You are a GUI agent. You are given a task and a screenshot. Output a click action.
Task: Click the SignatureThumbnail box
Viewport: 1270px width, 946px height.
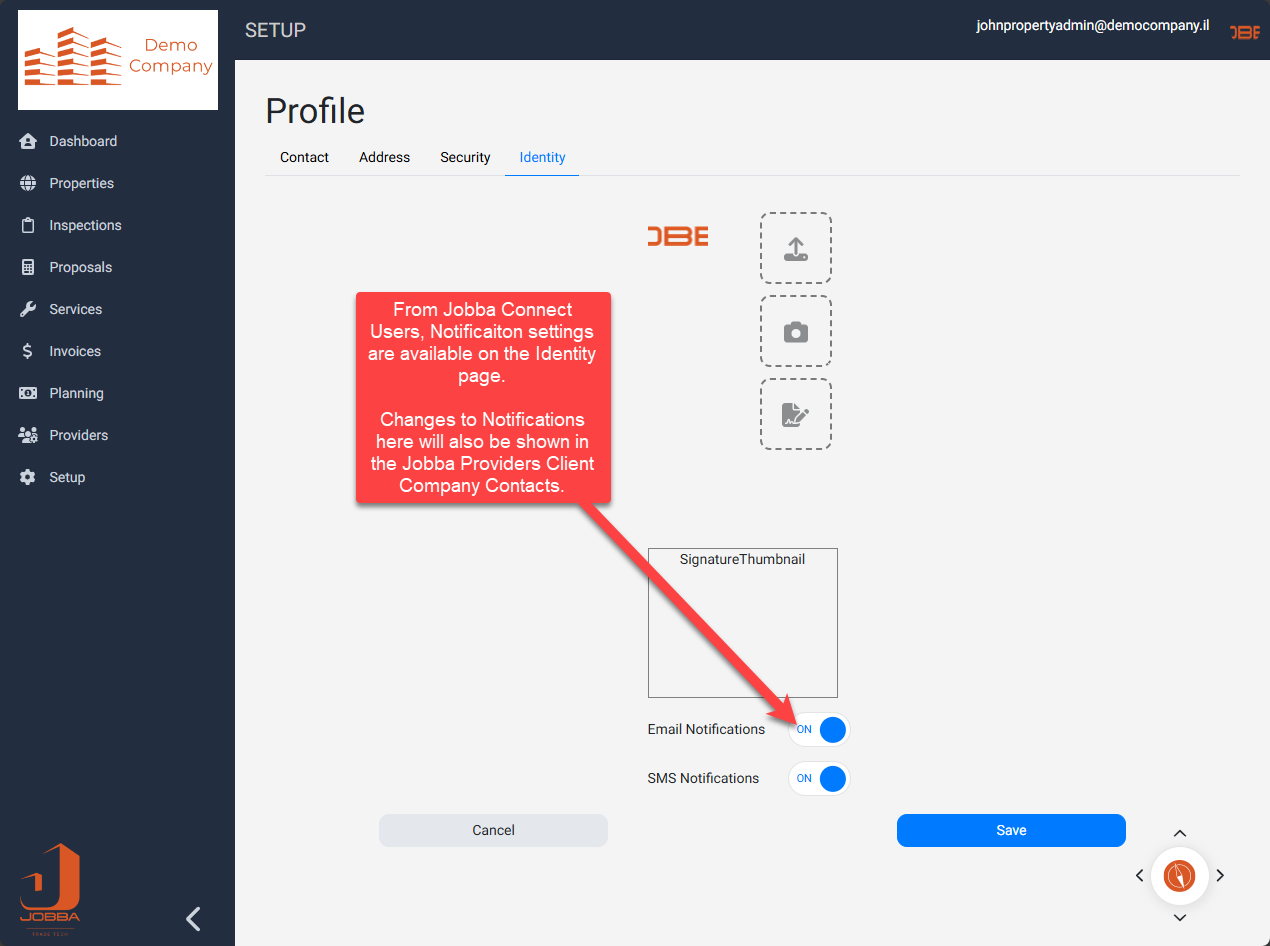(742, 623)
